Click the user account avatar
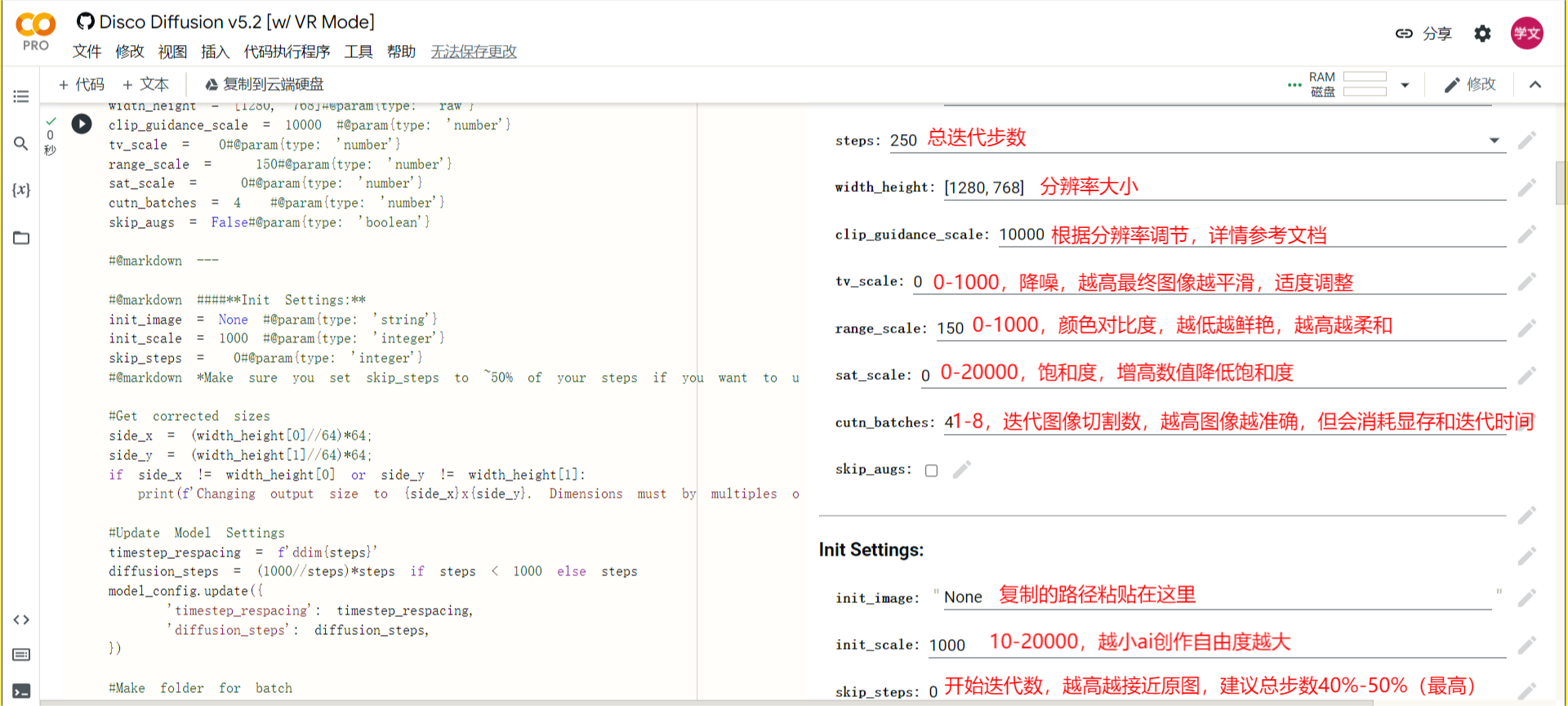The image size is (1568, 706). (x=1526, y=34)
